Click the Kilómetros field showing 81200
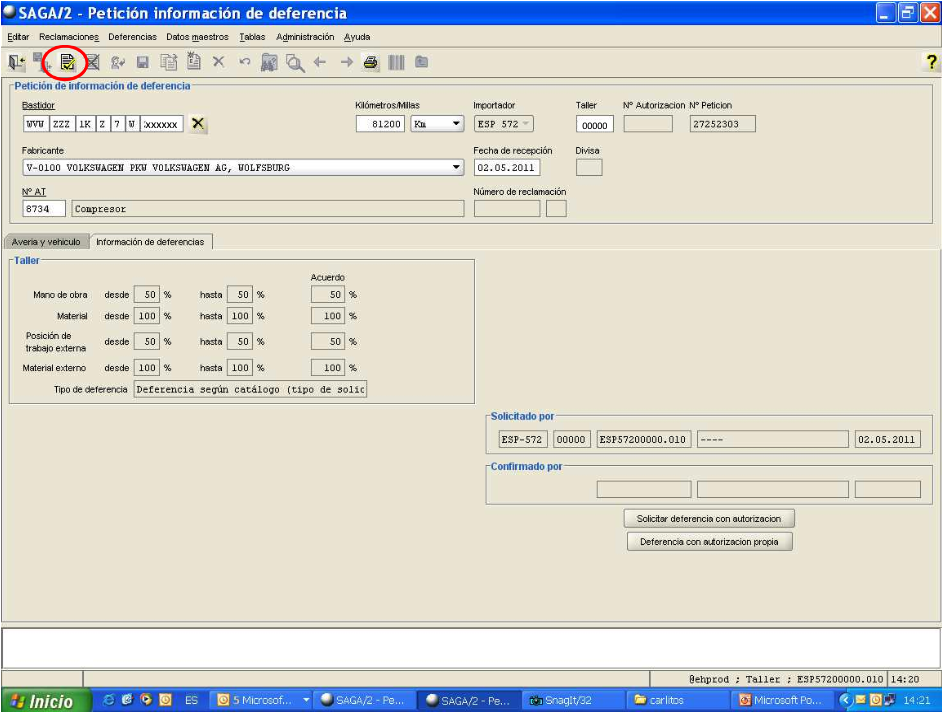This screenshot has height=713, width=943. (380, 124)
